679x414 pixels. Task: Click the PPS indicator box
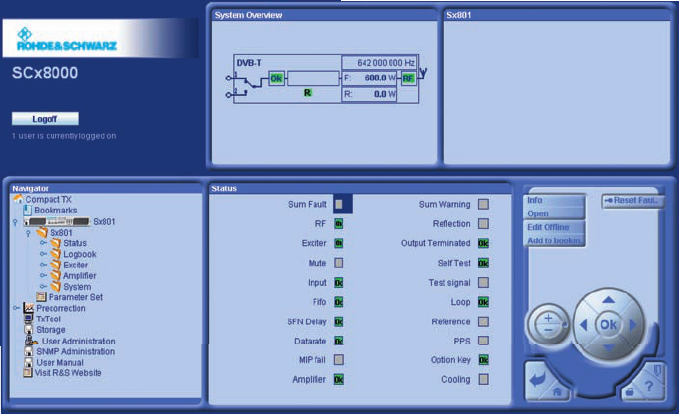pyautogui.click(x=483, y=341)
